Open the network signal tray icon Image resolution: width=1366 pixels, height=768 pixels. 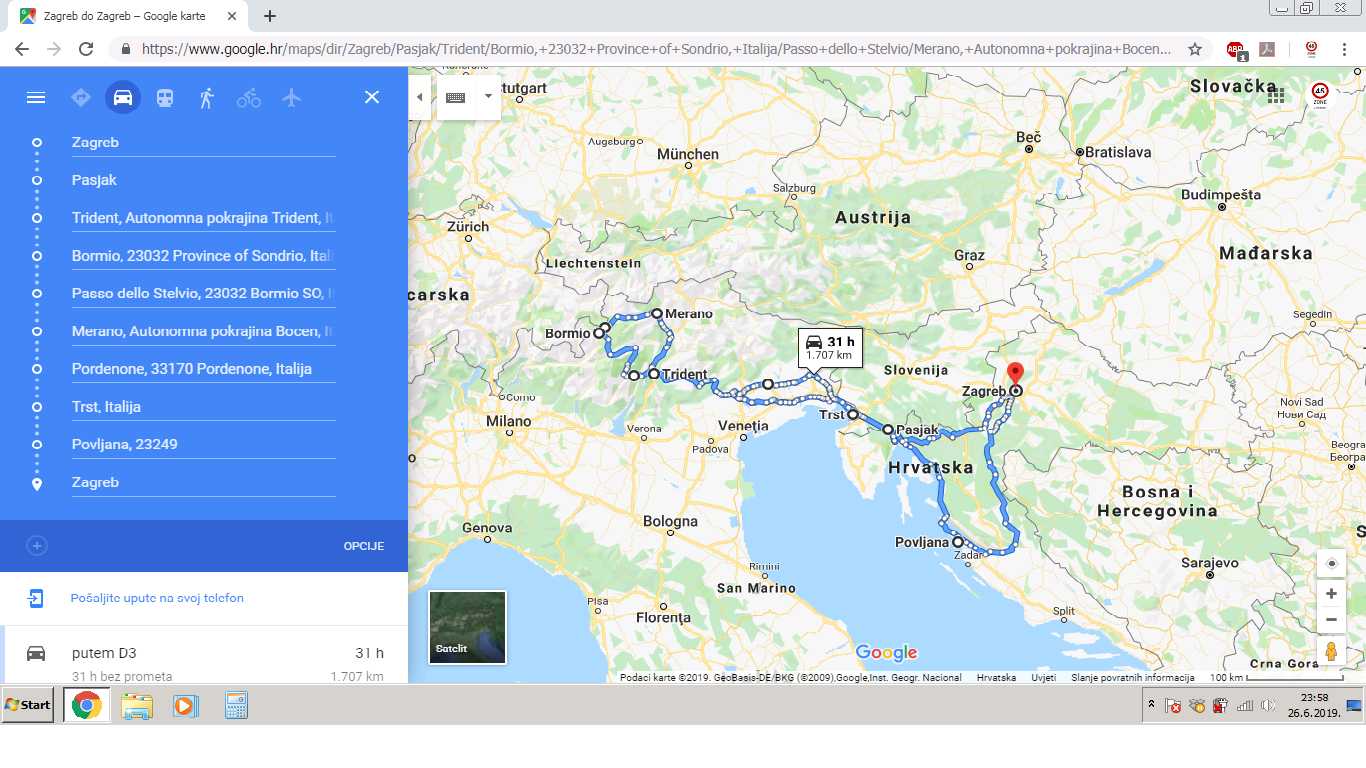click(1245, 705)
